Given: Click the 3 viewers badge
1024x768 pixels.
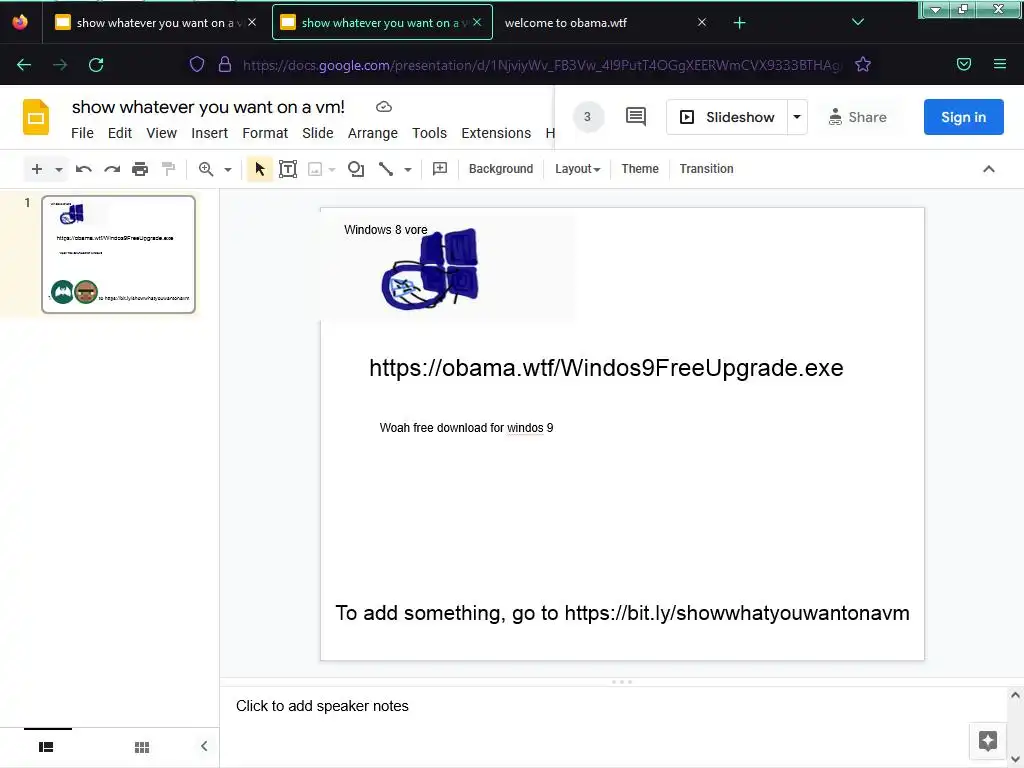Looking at the screenshot, I should tap(588, 117).
